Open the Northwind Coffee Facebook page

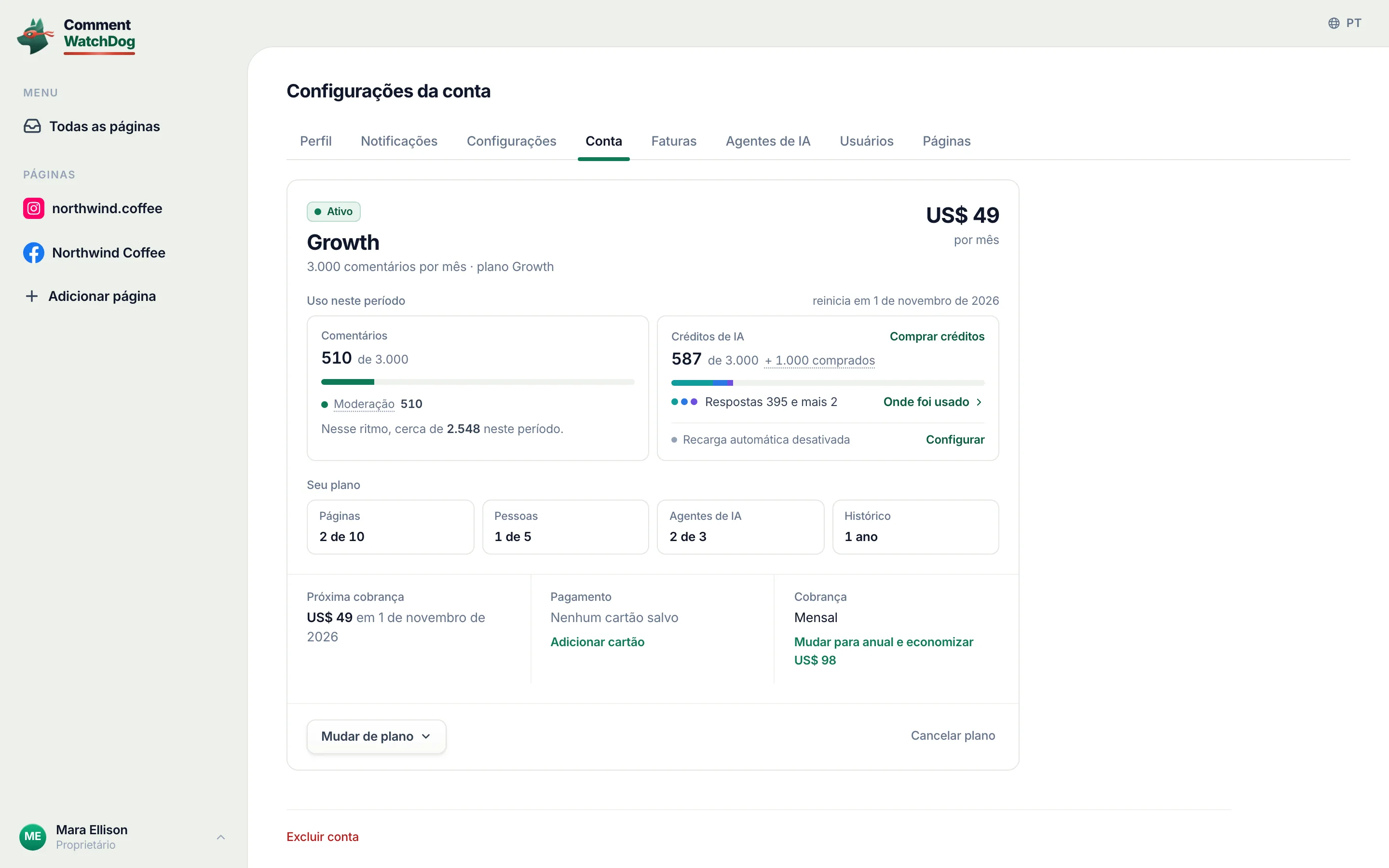(94, 253)
